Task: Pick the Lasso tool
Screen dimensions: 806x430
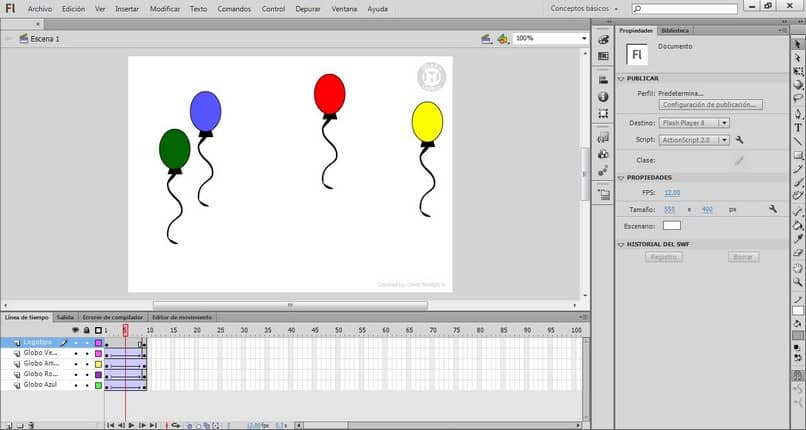Action: [798, 99]
